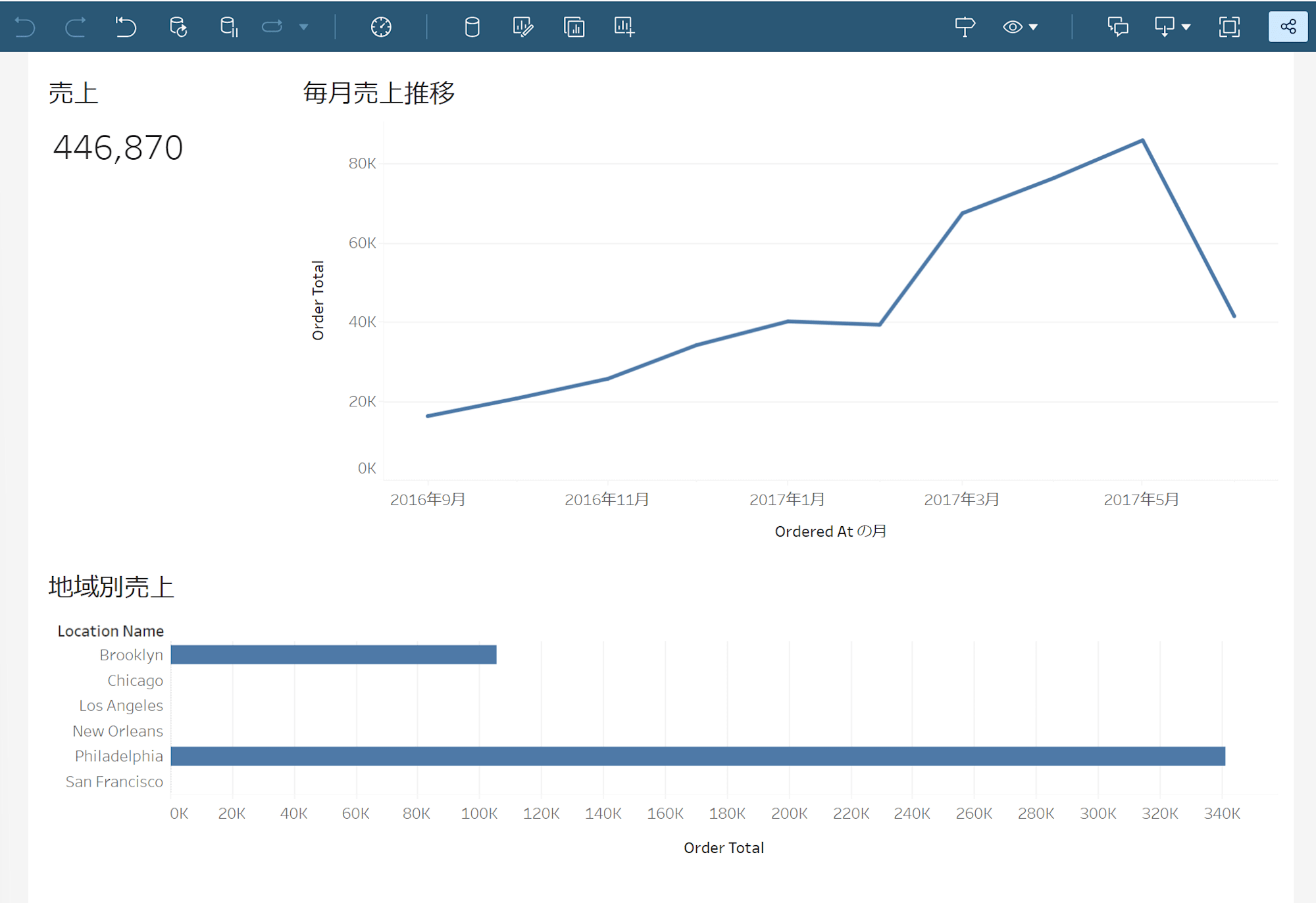Click the 100K bar chart axis tick
1316x903 pixels.
click(479, 814)
